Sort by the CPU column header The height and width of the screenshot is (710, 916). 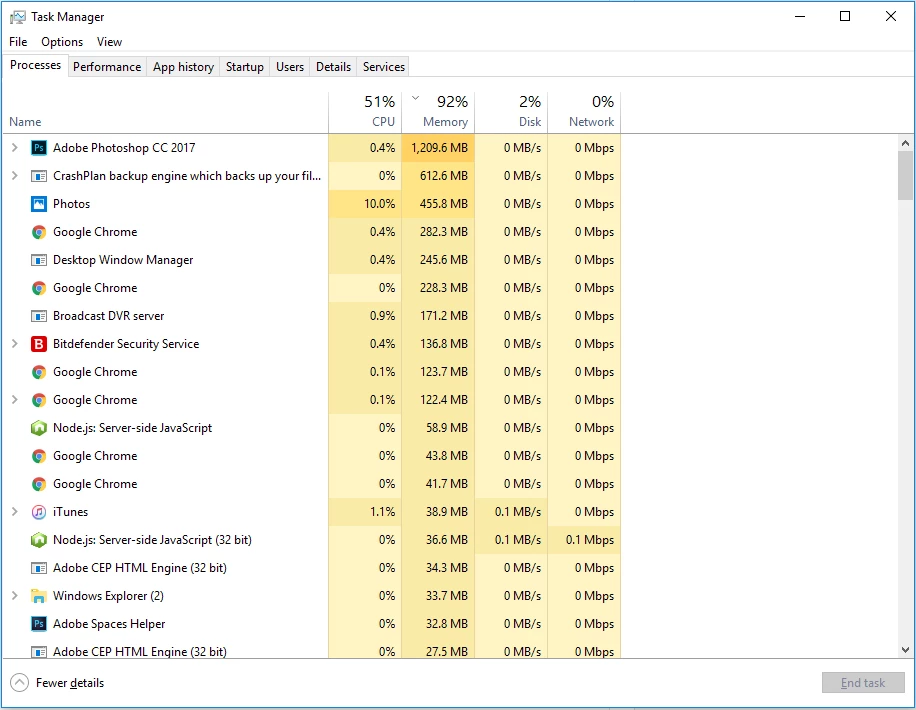click(365, 112)
